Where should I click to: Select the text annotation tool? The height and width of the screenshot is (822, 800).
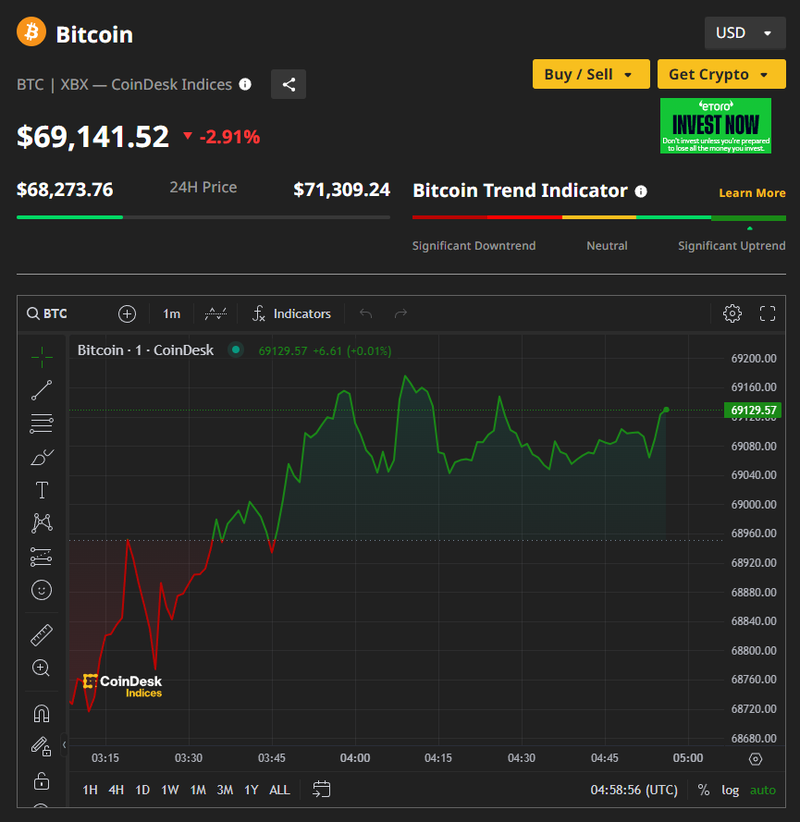tap(41, 490)
